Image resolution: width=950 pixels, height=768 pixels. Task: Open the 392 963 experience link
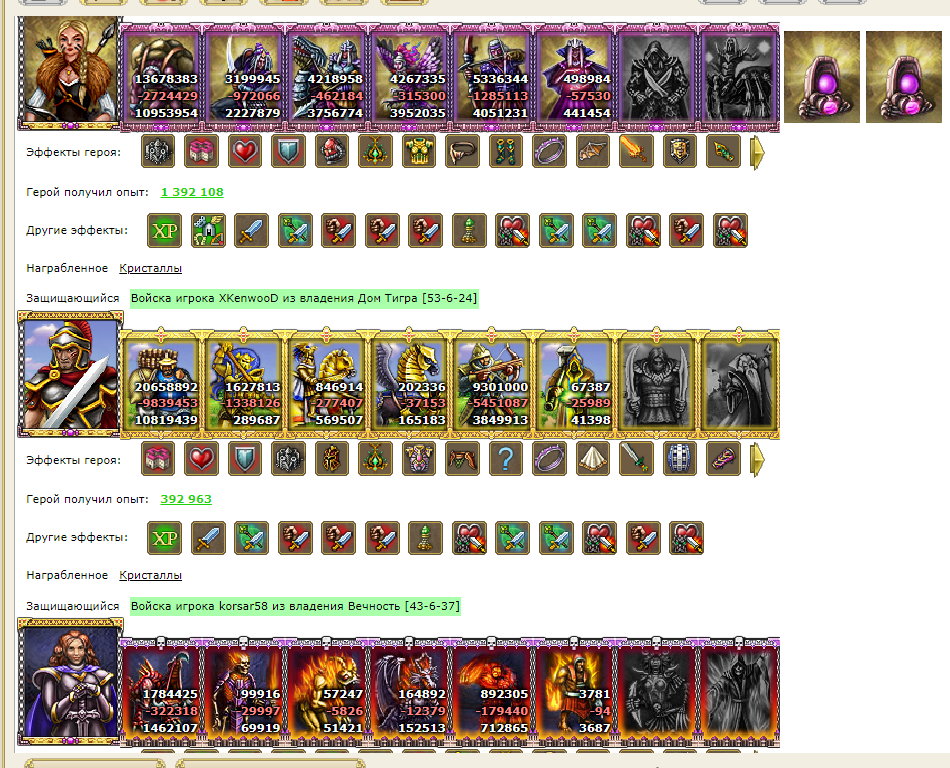(186, 499)
